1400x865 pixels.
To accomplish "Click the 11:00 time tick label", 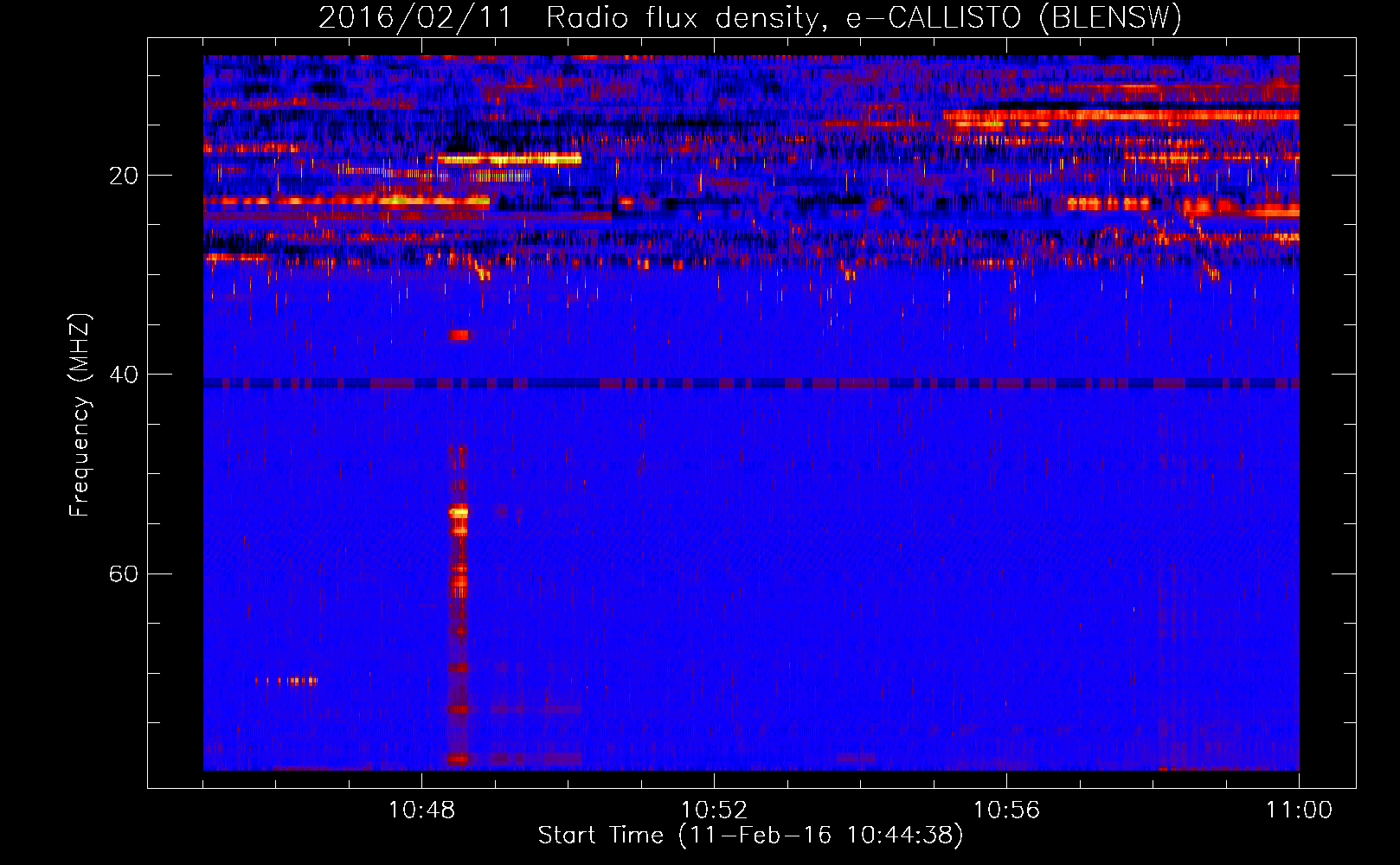I will (x=1299, y=811).
